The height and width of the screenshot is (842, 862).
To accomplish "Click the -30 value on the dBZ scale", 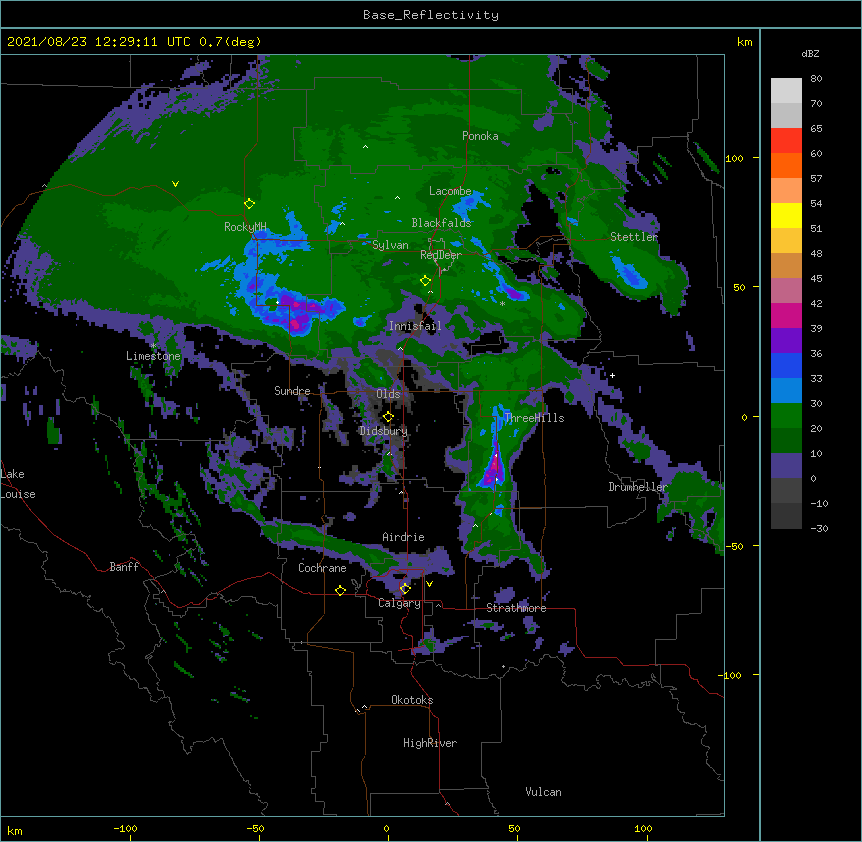I will (819, 529).
